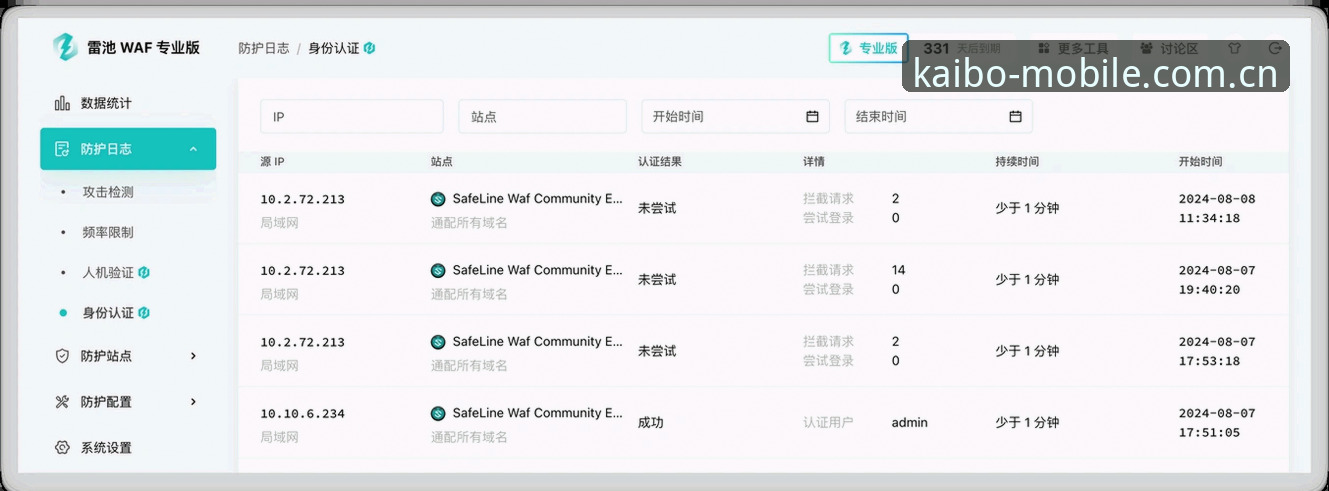Image resolution: width=1329 pixels, height=491 pixels.
Task: Click IP 10.2.72.213 in the 11:34:18 row
Action: click(303, 200)
